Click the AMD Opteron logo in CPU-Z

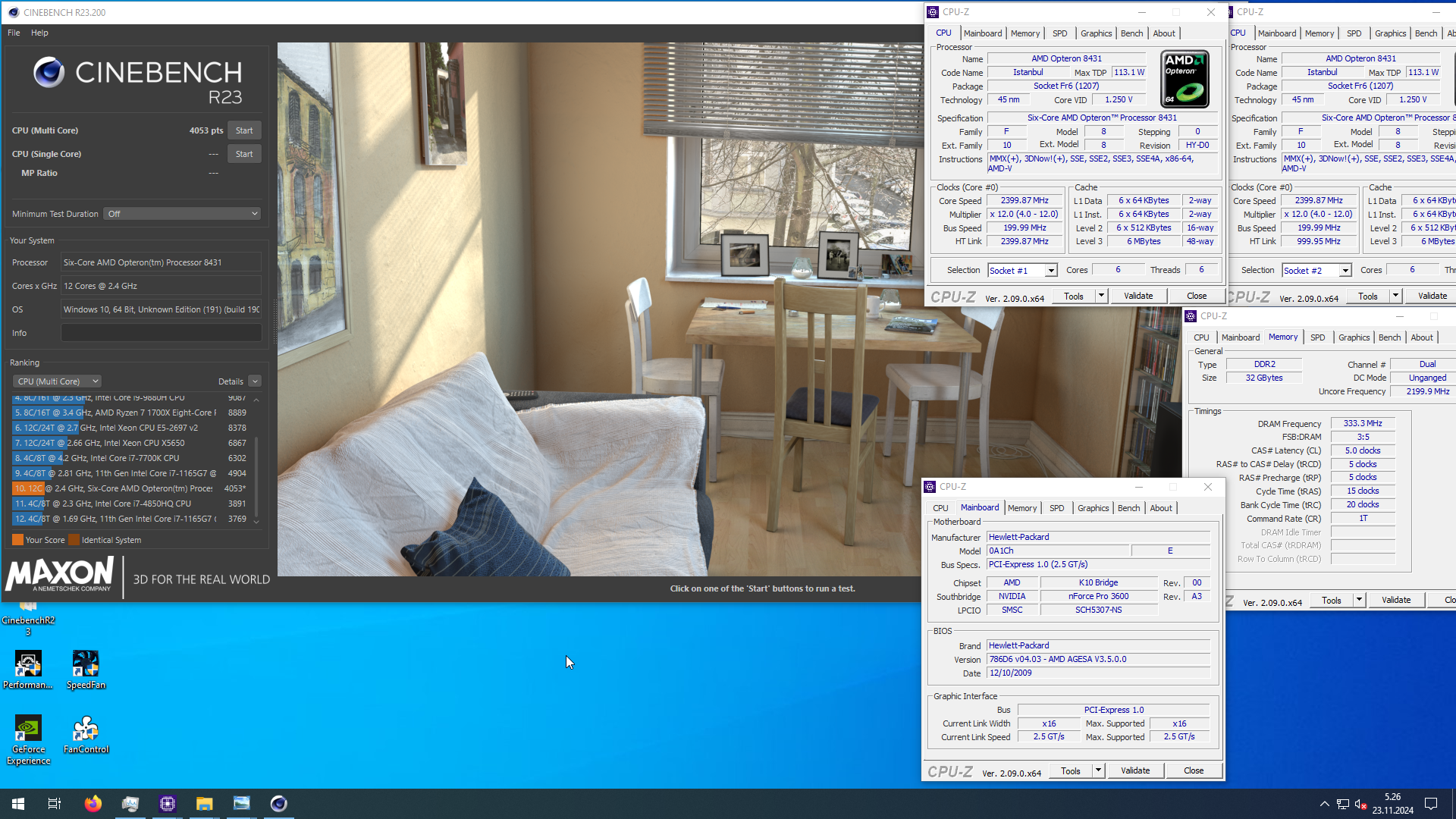coord(1185,79)
